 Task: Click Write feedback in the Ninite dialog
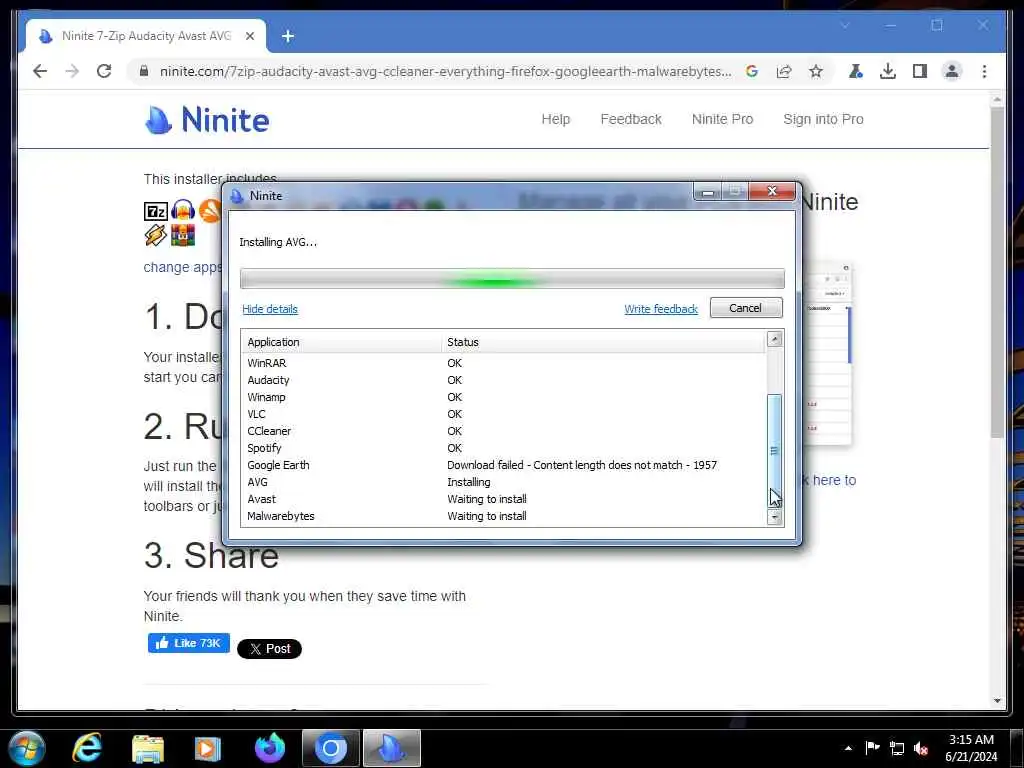coord(661,309)
